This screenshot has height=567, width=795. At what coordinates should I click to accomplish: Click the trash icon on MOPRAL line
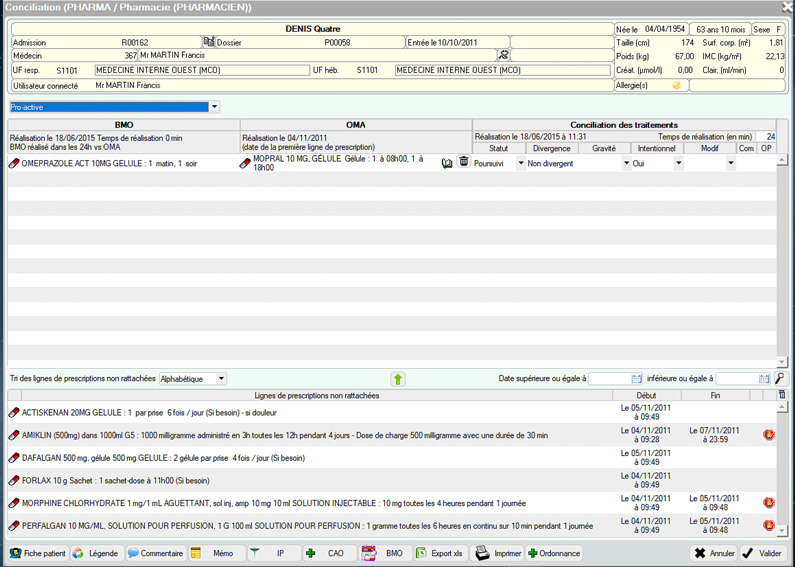464,162
